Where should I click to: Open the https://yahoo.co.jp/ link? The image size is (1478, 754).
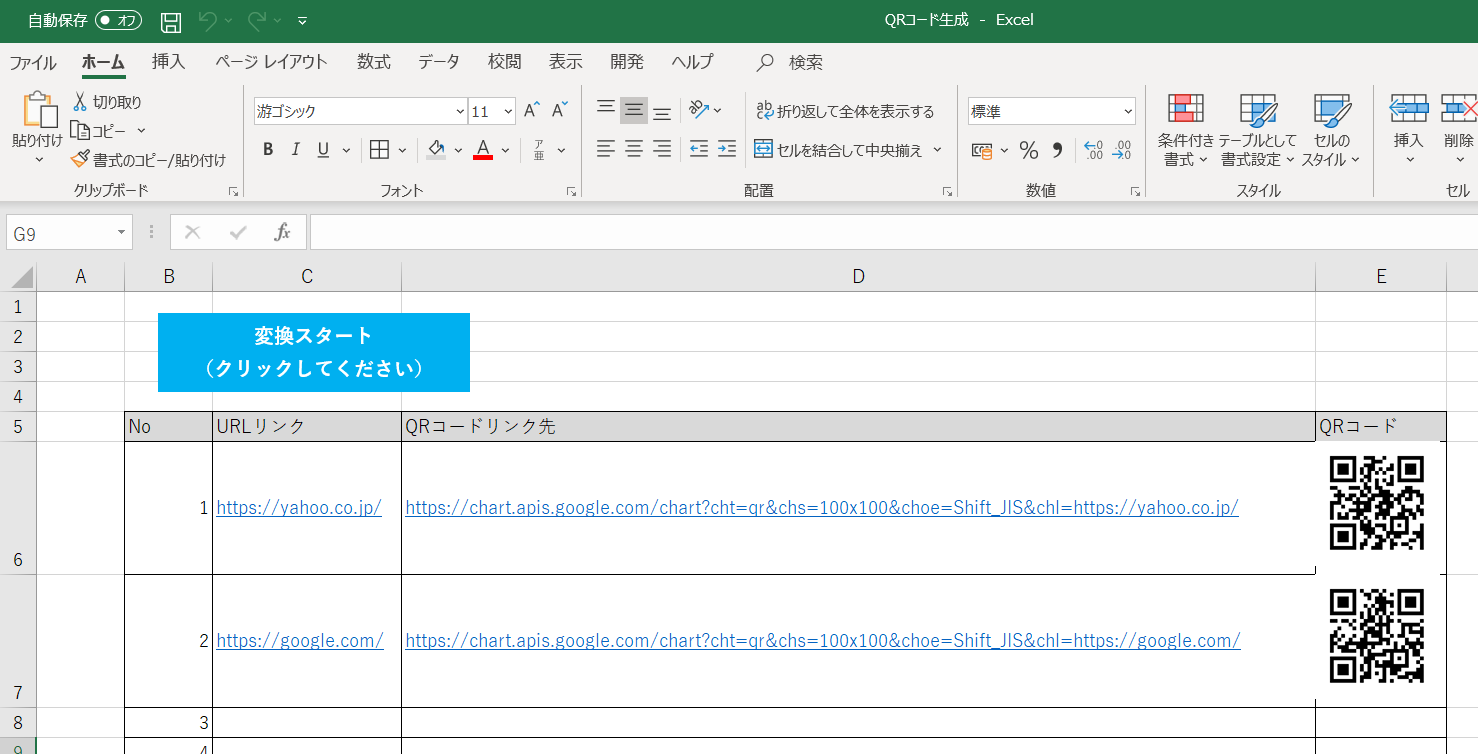pyautogui.click(x=299, y=508)
